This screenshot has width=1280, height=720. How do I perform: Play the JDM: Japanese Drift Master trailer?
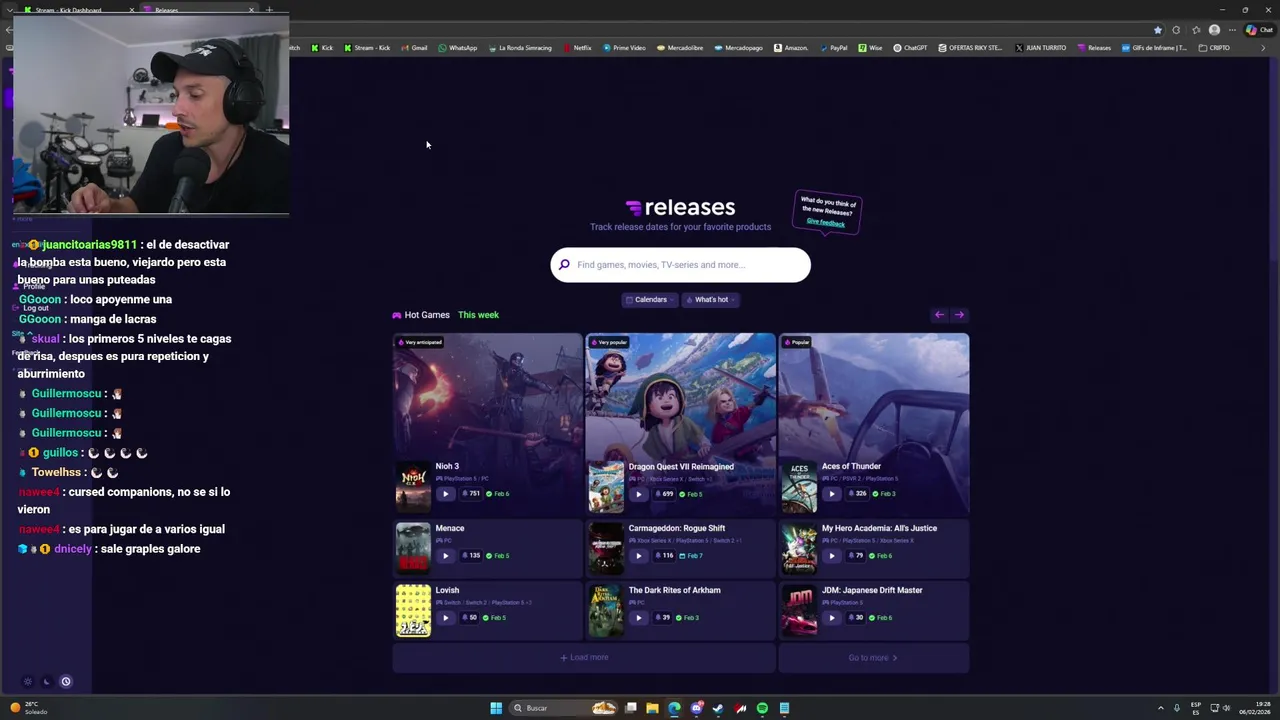(x=831, y=618)
